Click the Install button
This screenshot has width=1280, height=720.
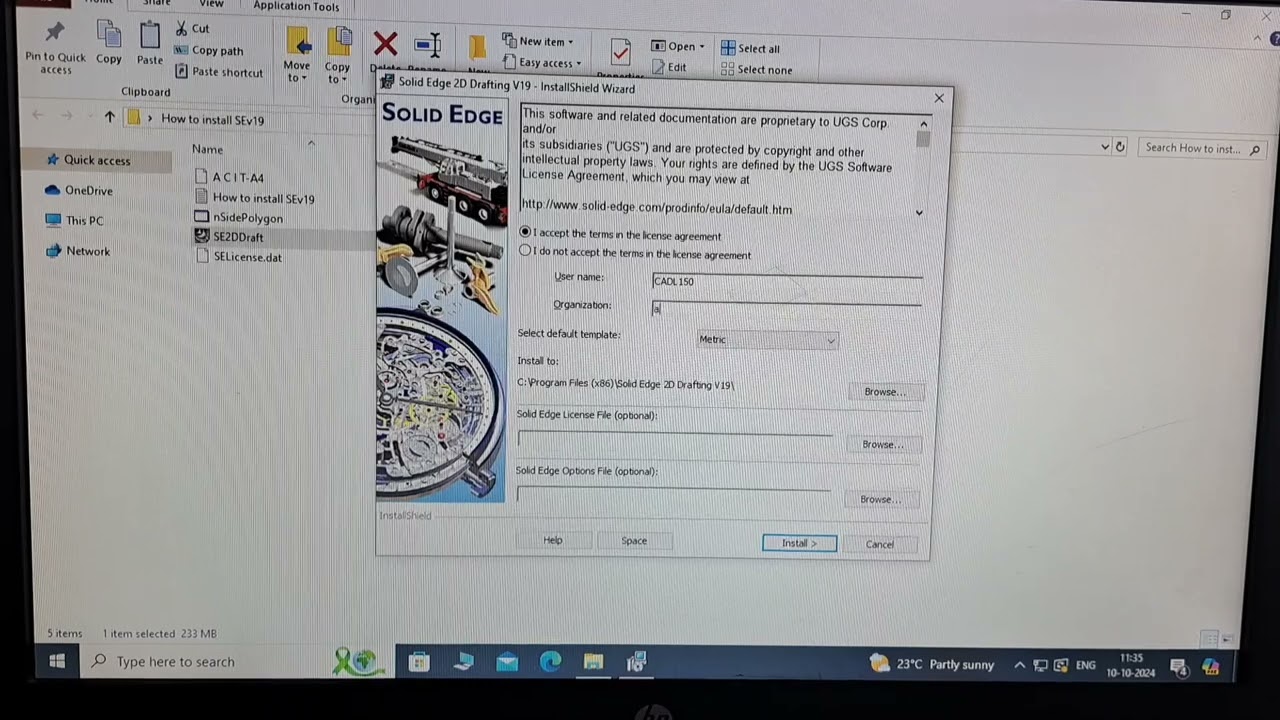tap(799, 543)
